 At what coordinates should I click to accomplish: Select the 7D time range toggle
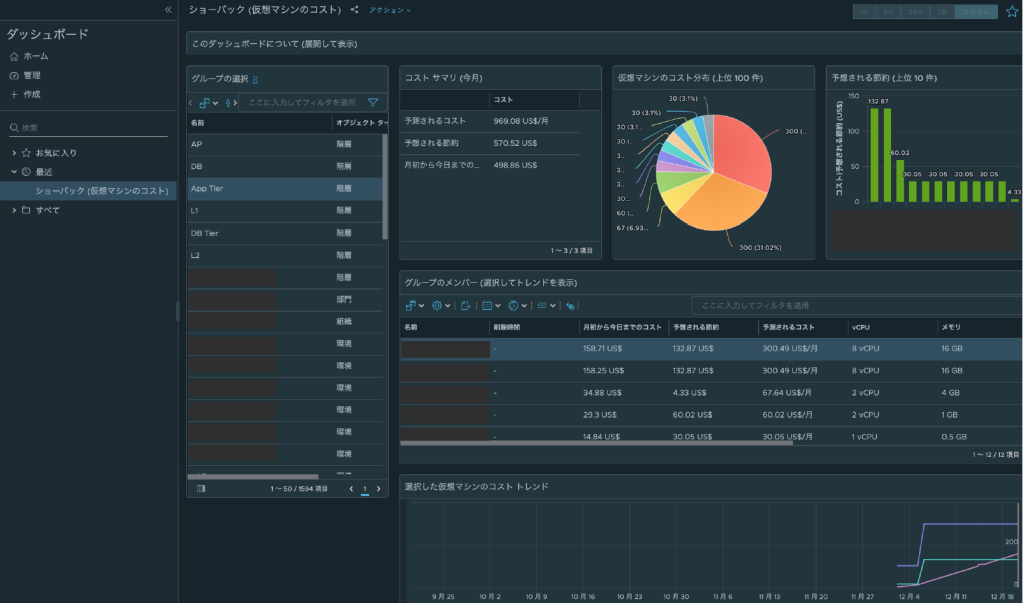click(x=941, y=12)
